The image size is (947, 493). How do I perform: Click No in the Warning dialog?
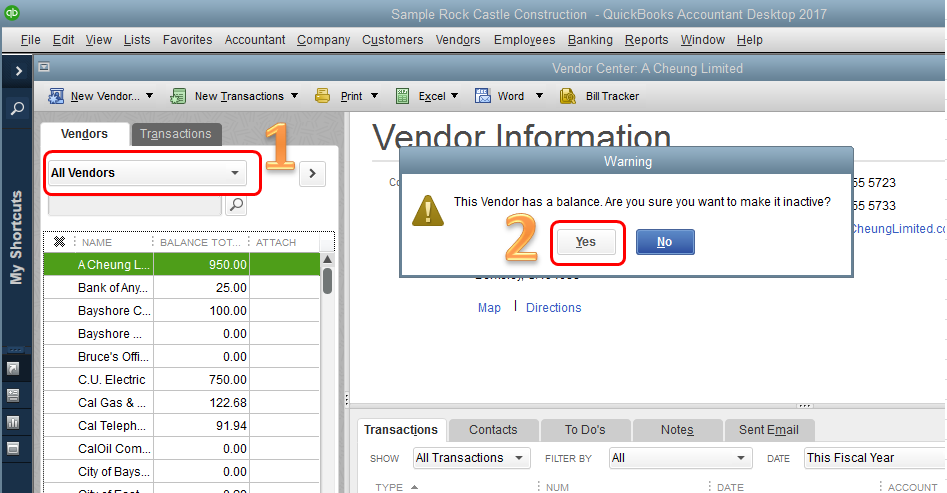point(665,242)
